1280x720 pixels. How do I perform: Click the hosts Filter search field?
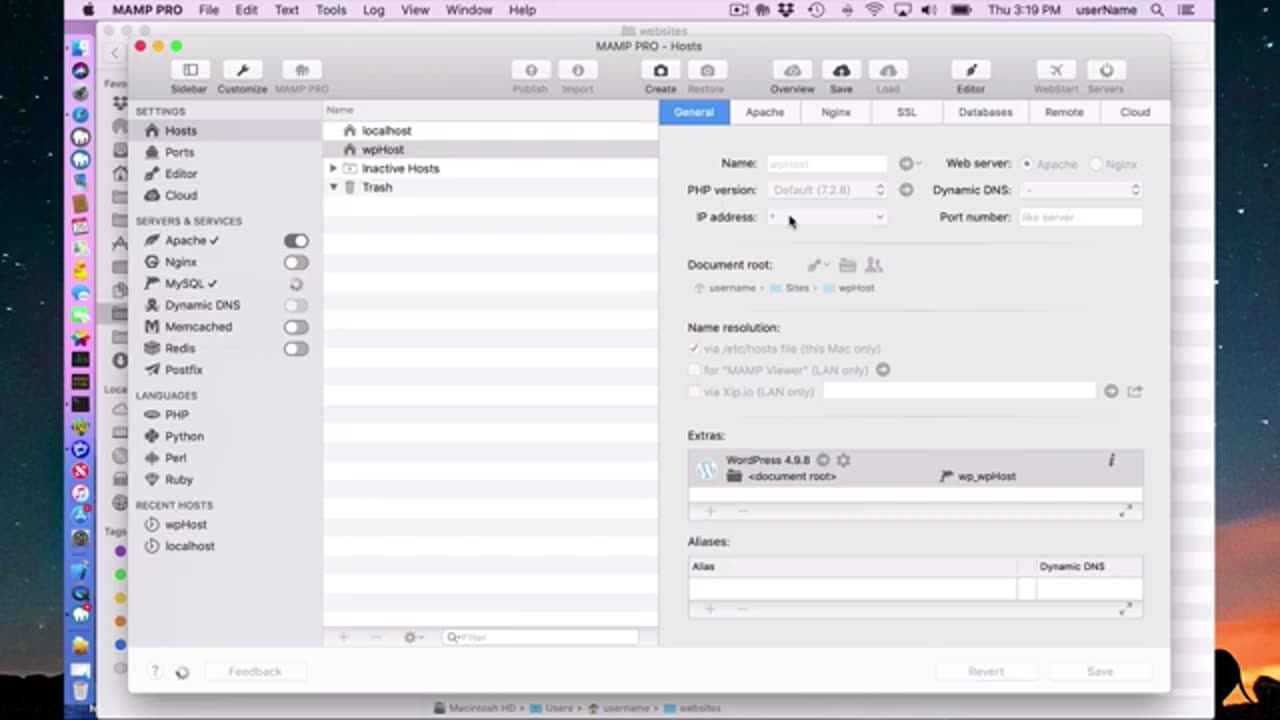(540, 637)
